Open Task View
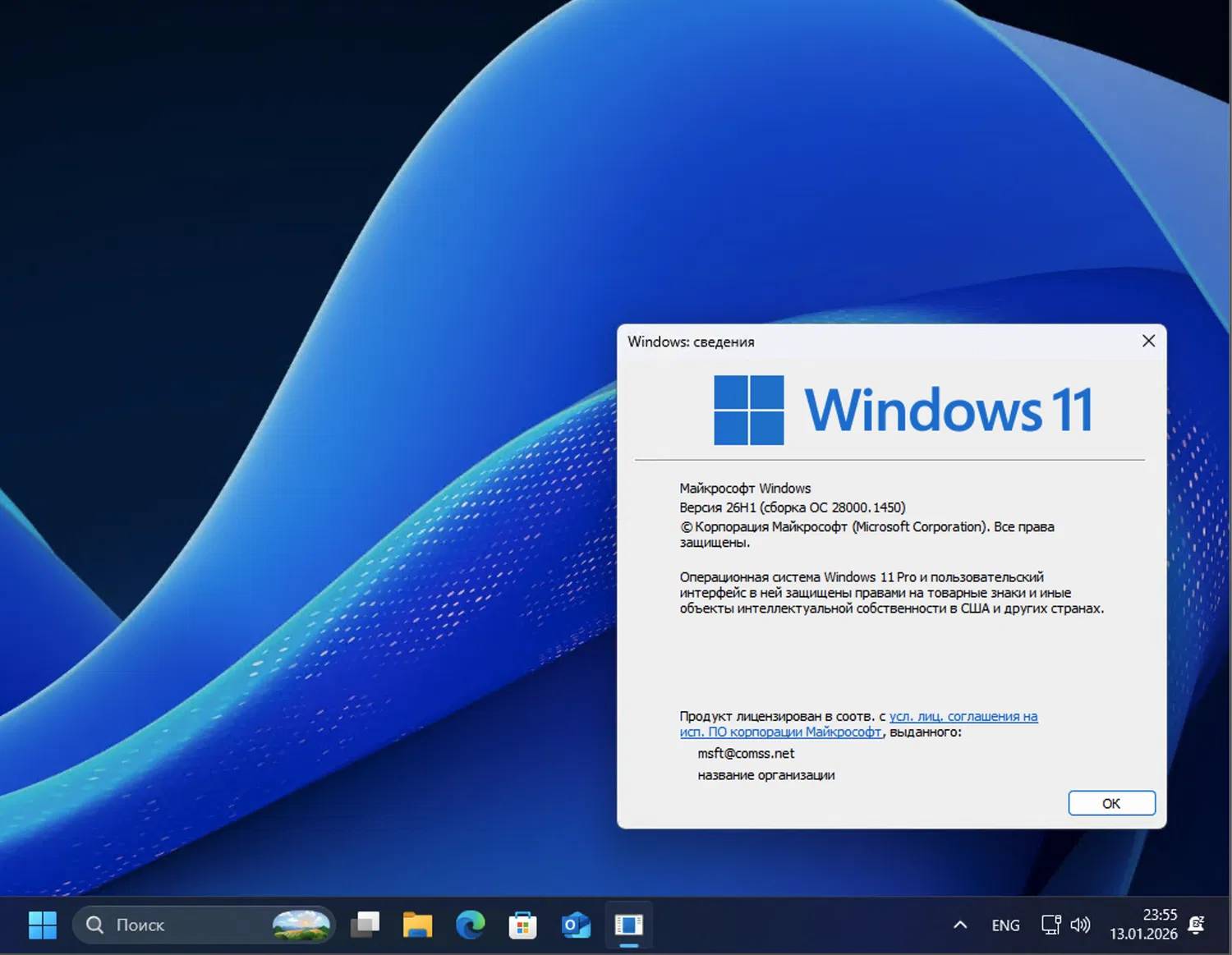The height and width of the screenshot is (955, 1232). point(365,925)
